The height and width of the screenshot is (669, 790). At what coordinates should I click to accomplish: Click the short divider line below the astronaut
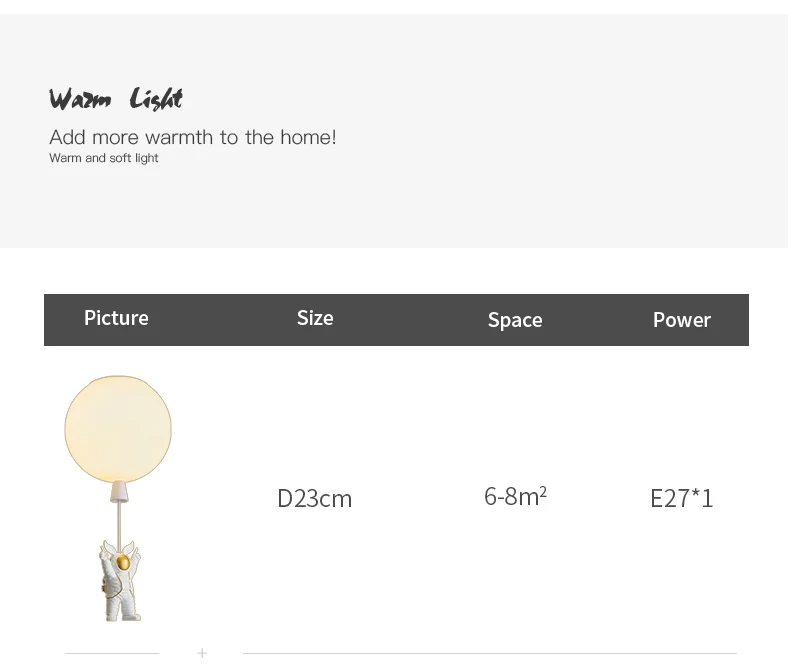112,654
